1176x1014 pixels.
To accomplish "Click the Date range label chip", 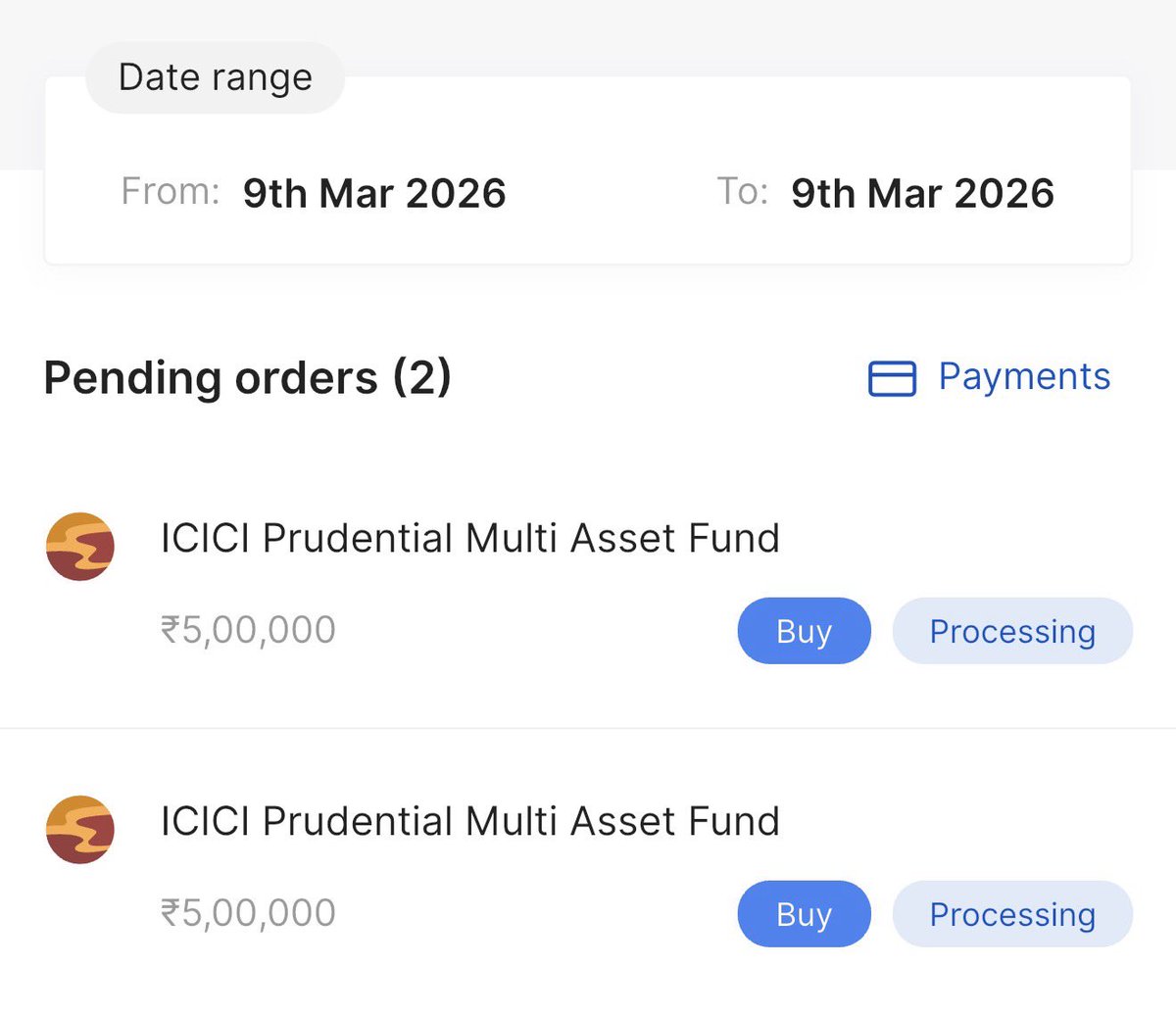I will tap(216, 77).
